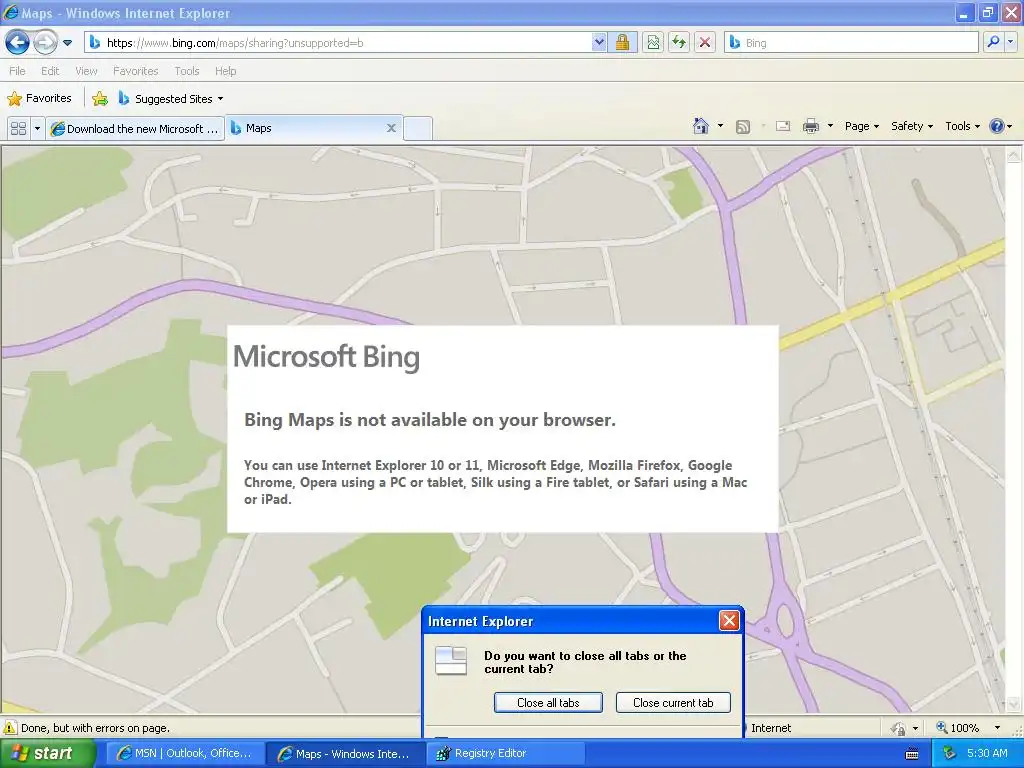This screenshot has height=768, width=1024.
Task: Click Close current tab button
Action: (x=673, y=703)
